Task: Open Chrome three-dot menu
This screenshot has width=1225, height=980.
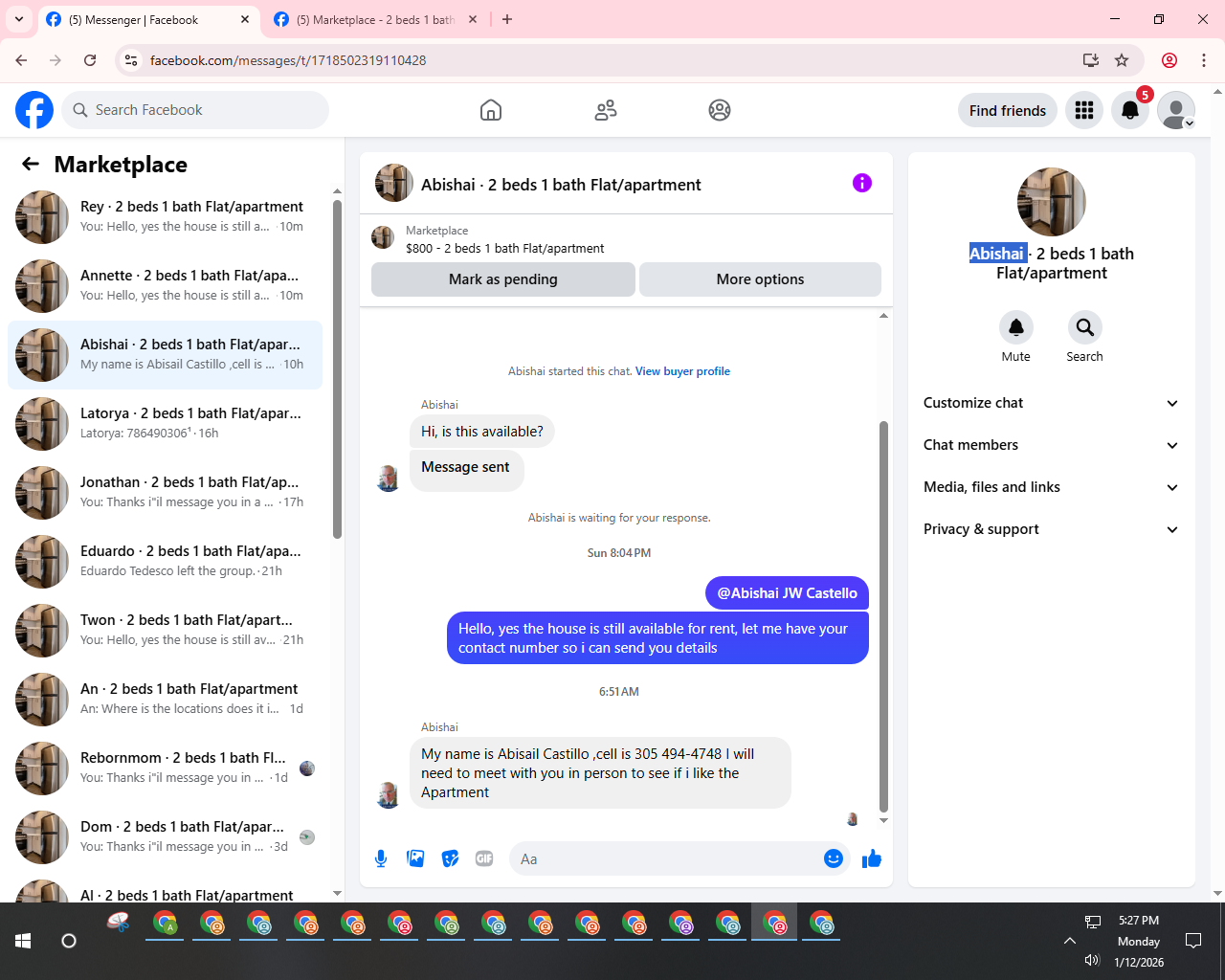Action: 1204,60
